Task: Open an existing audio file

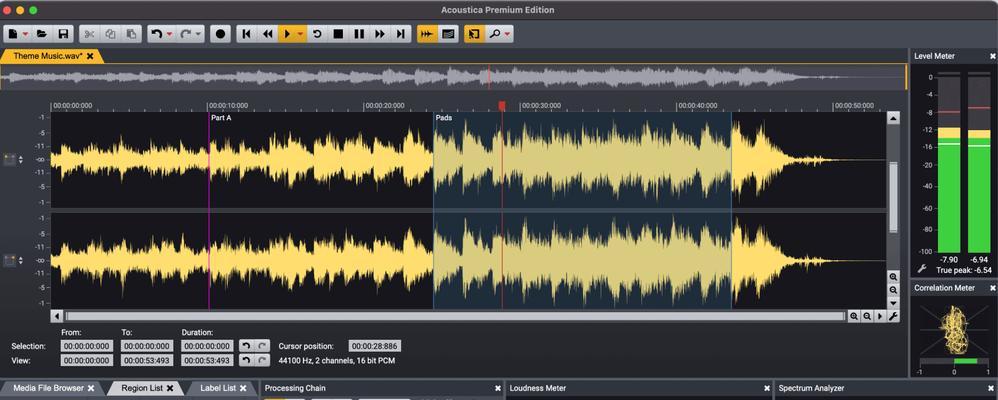Action: click(x=42, y=34)
